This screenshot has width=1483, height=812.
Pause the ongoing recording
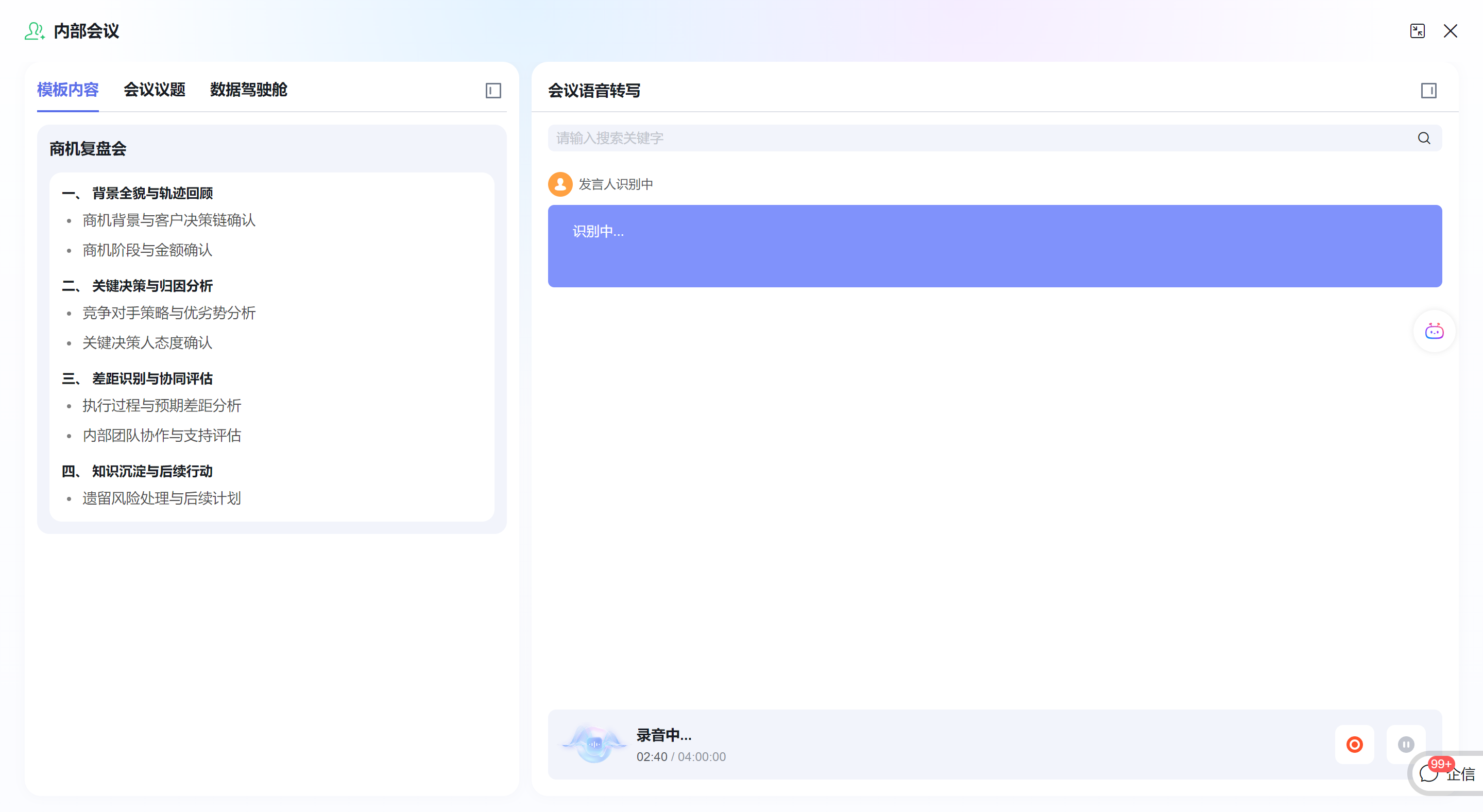pyautogui.click(x=1405, y=745)
